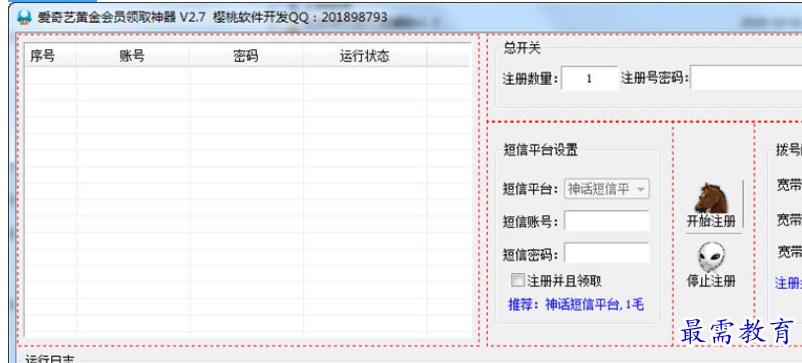
Task: Click the 总开关 group title
Action: (x=522, y=48)
